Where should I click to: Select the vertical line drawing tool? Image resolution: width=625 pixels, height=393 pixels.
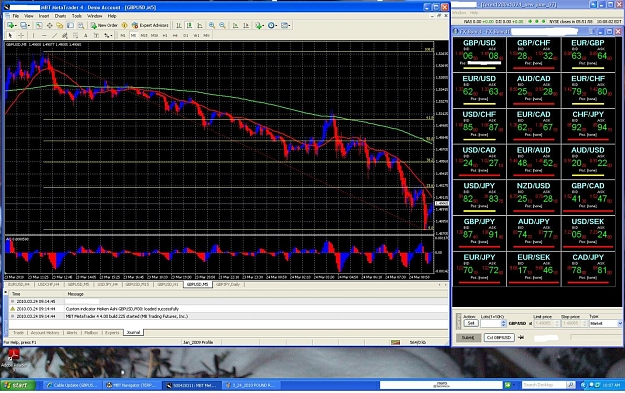tap(33, 35)
